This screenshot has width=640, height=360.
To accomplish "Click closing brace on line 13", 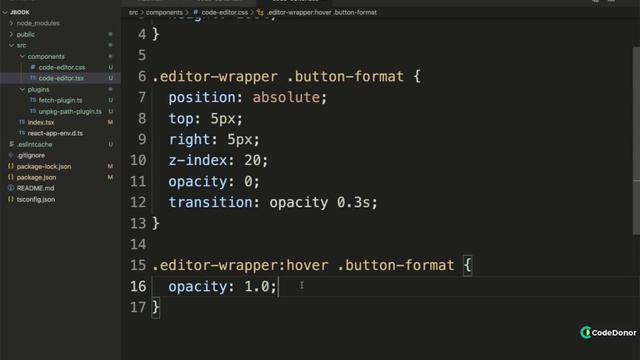I will [156, 224].
